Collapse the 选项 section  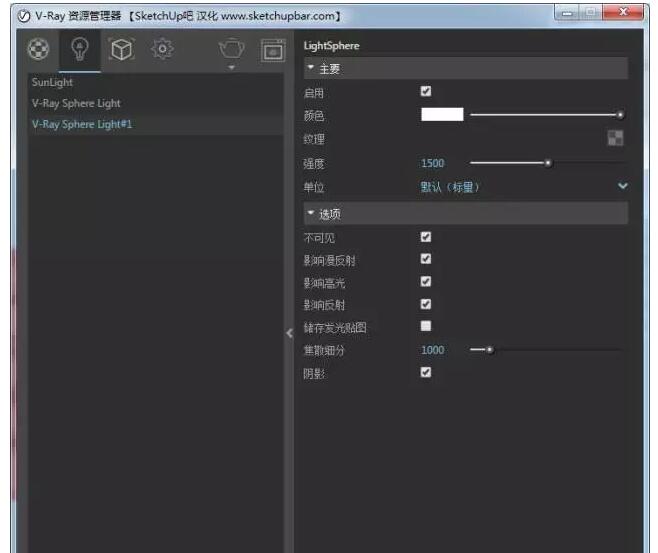tap(466, 214)
